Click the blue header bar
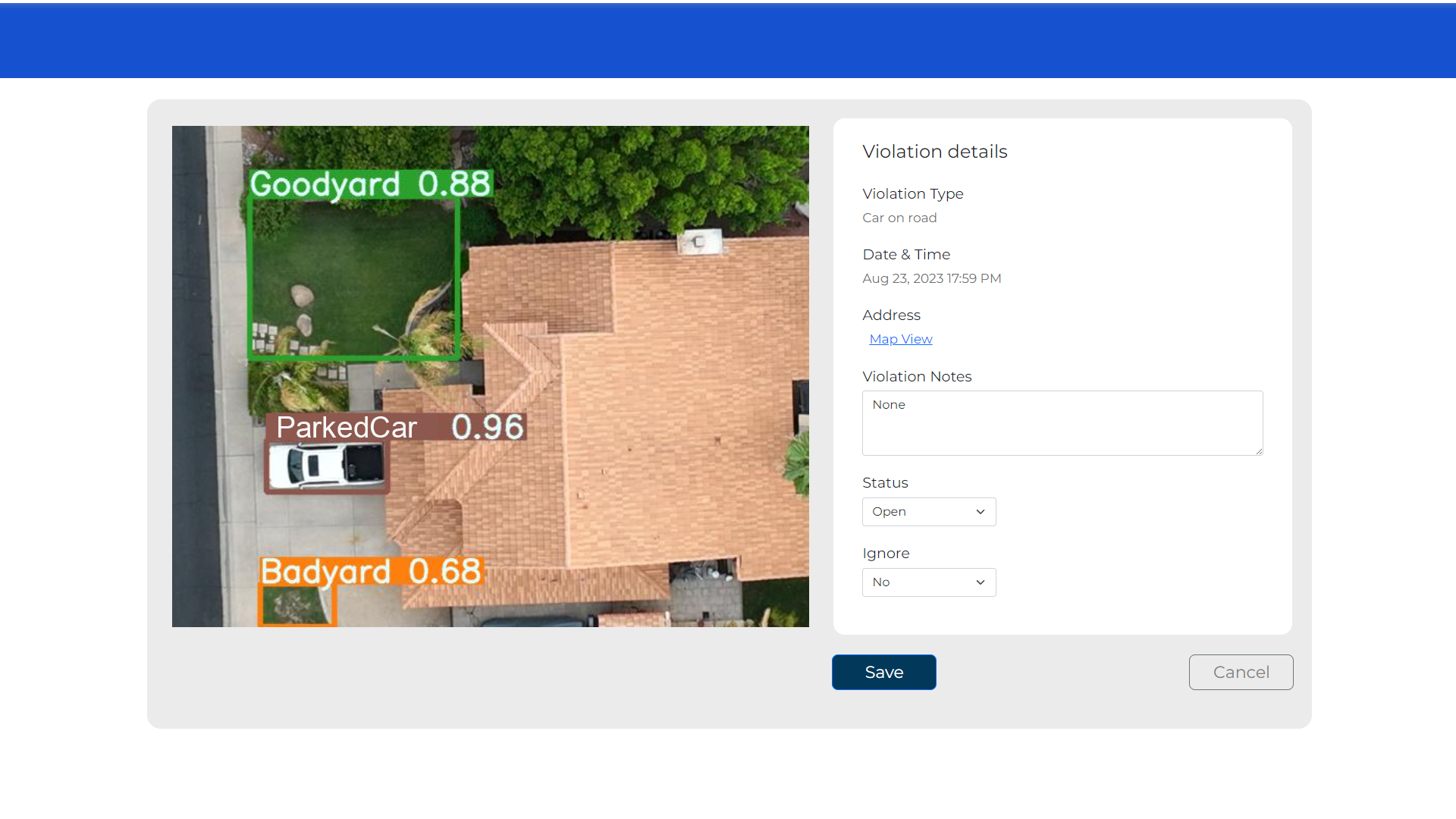 728,41
